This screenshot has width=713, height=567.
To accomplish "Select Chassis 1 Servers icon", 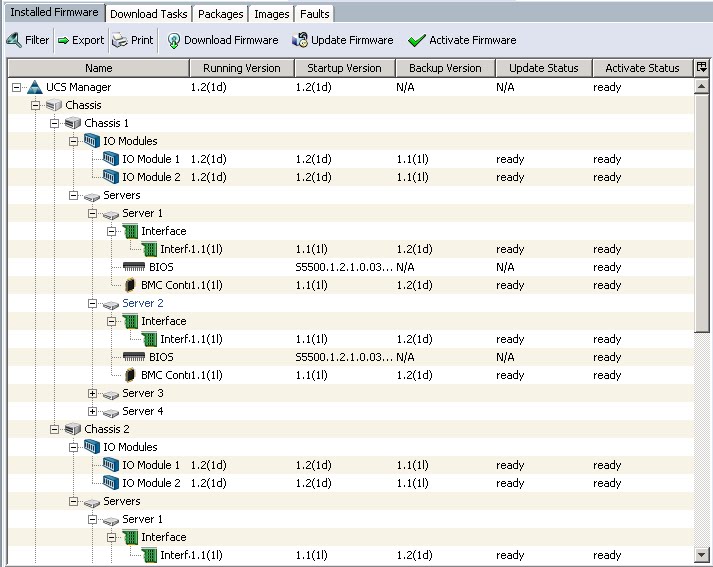I will (x=92, y=197).
